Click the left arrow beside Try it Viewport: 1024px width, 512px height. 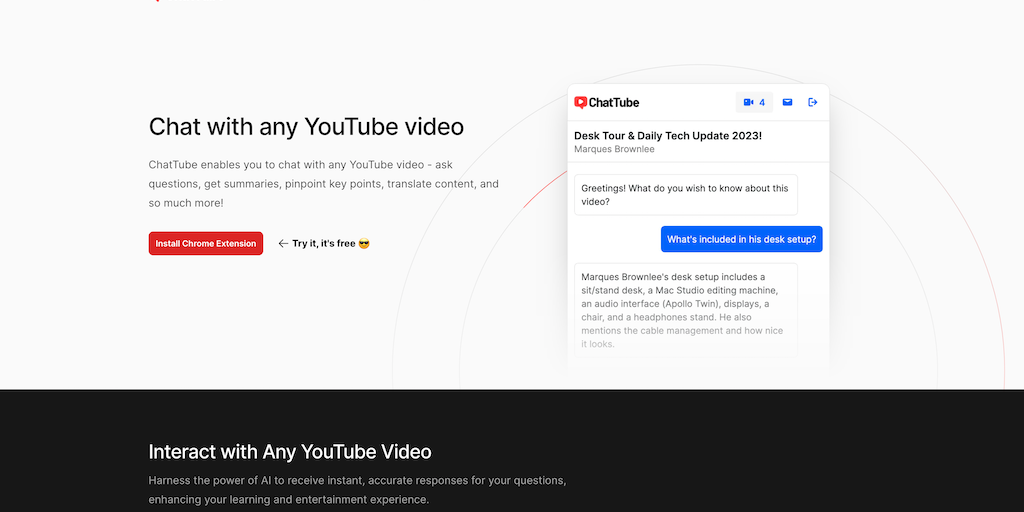pos(283,244)
